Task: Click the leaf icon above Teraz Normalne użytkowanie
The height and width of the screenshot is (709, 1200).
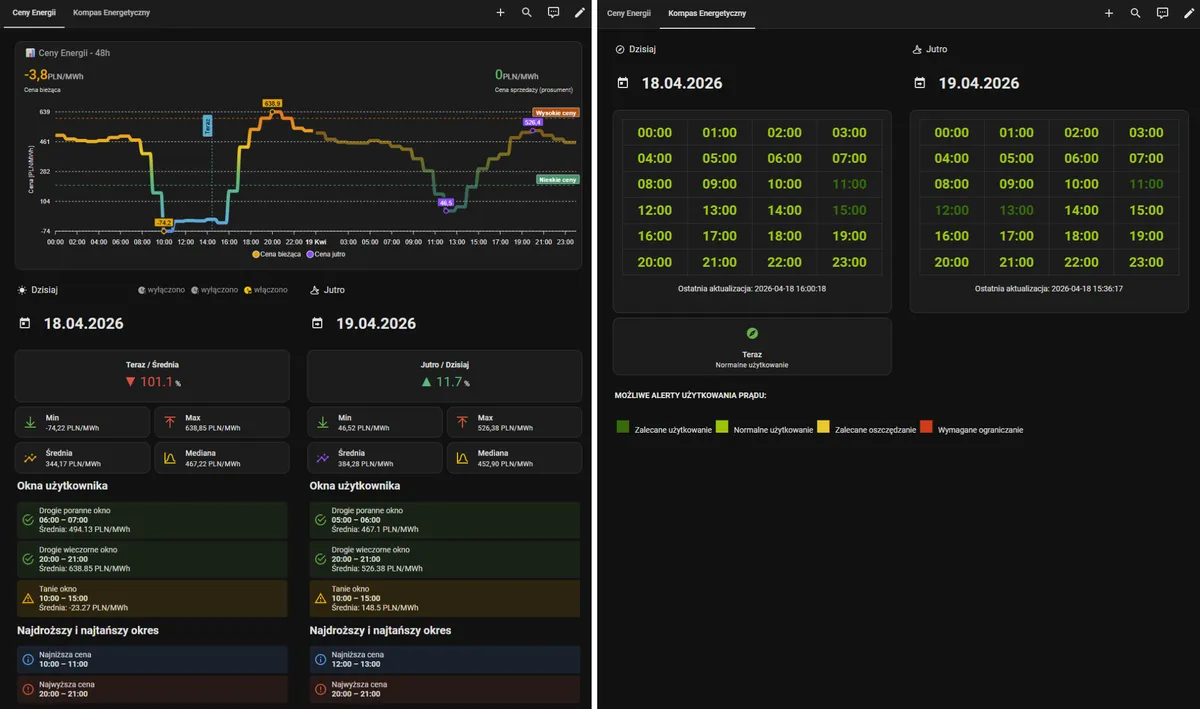Action: click(752, 333)
